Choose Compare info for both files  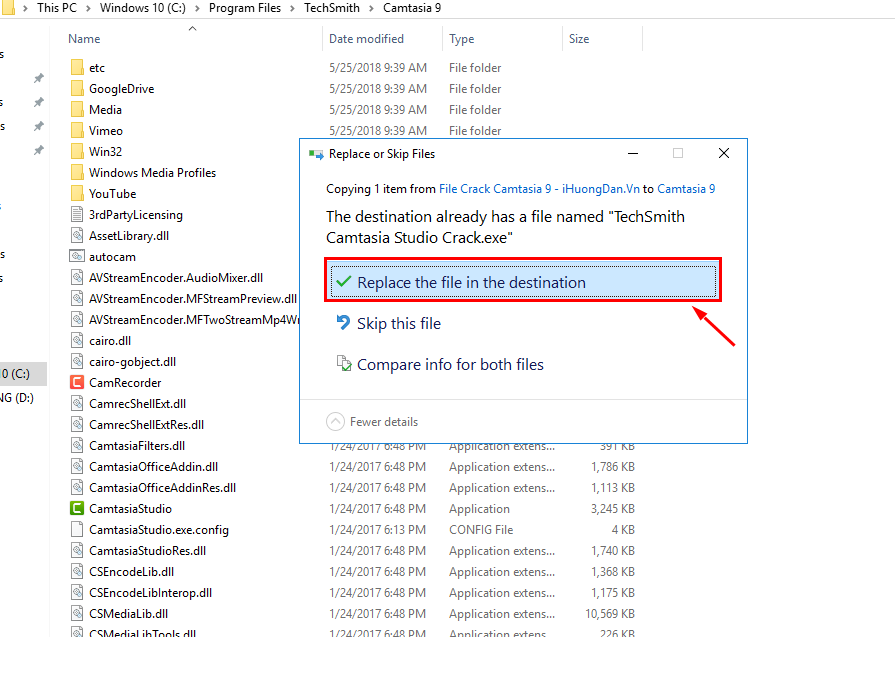point(450,365)
